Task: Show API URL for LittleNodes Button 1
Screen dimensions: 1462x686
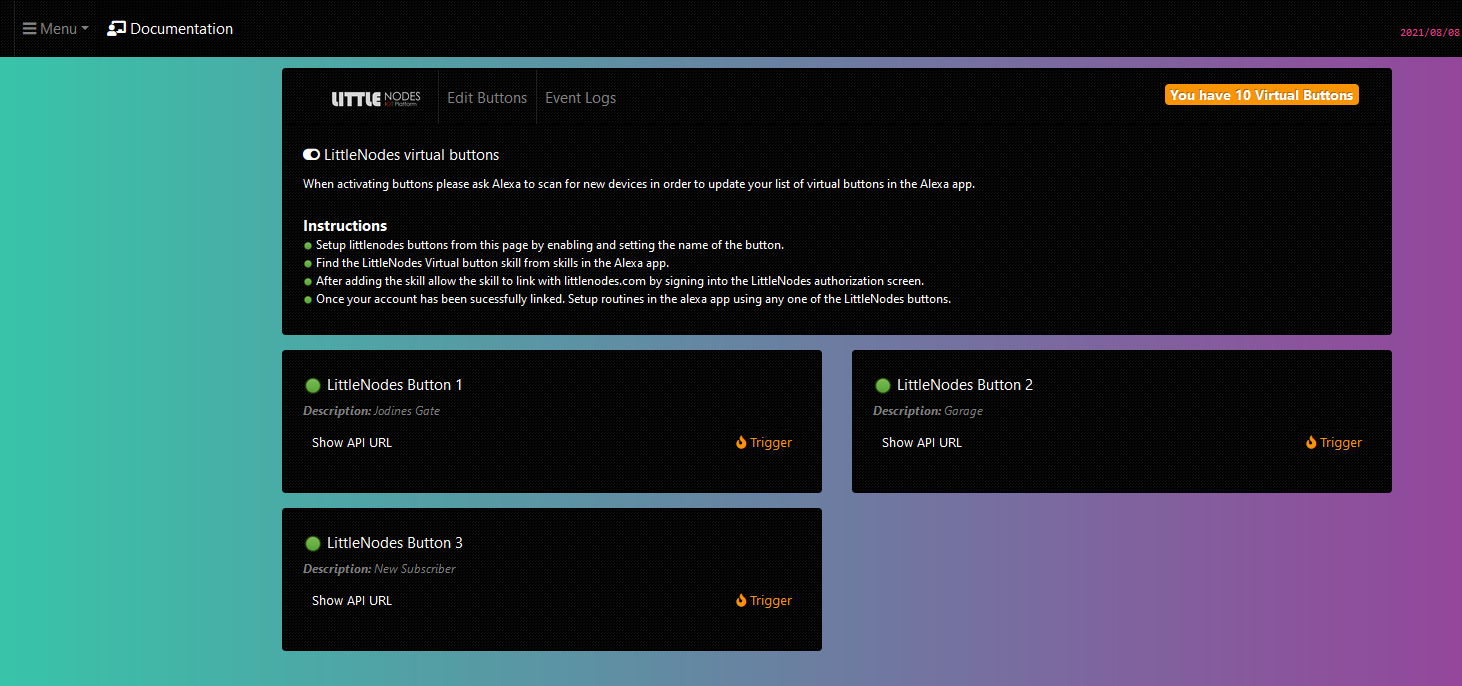Action: point(352,442)
